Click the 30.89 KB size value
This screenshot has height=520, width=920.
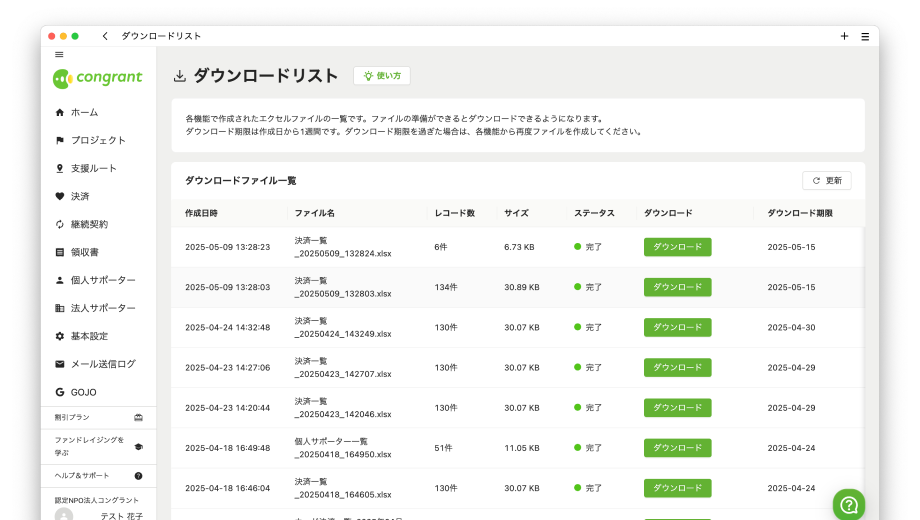pos(522,287)
